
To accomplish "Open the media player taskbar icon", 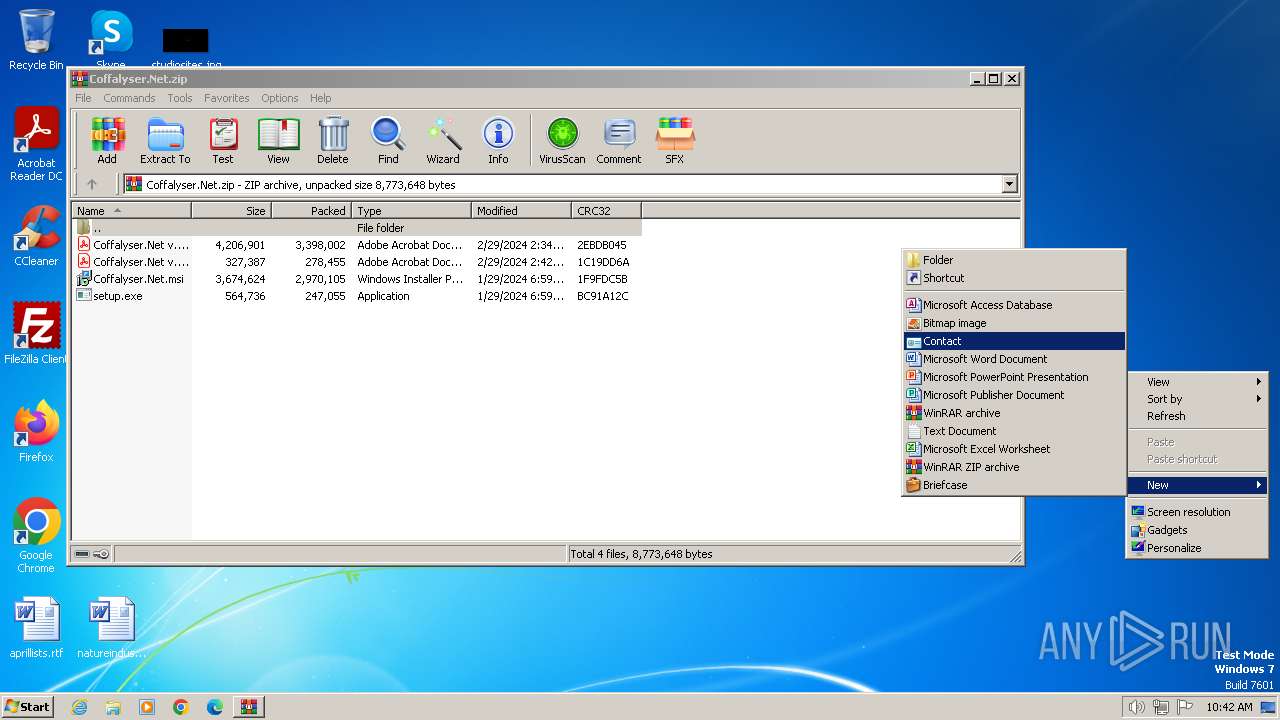I will (x=147, y=707).
